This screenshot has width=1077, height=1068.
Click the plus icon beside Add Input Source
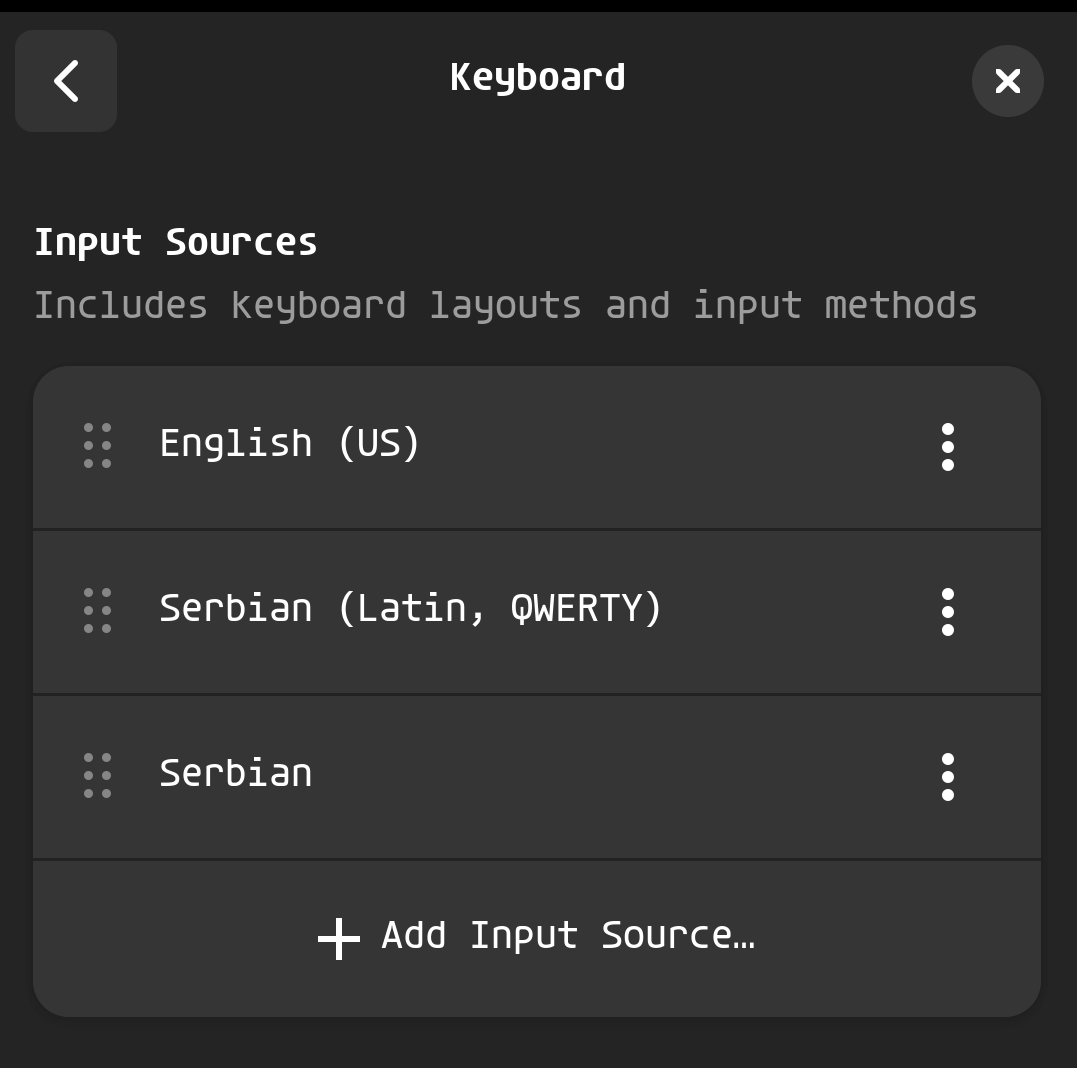point(339,938)
